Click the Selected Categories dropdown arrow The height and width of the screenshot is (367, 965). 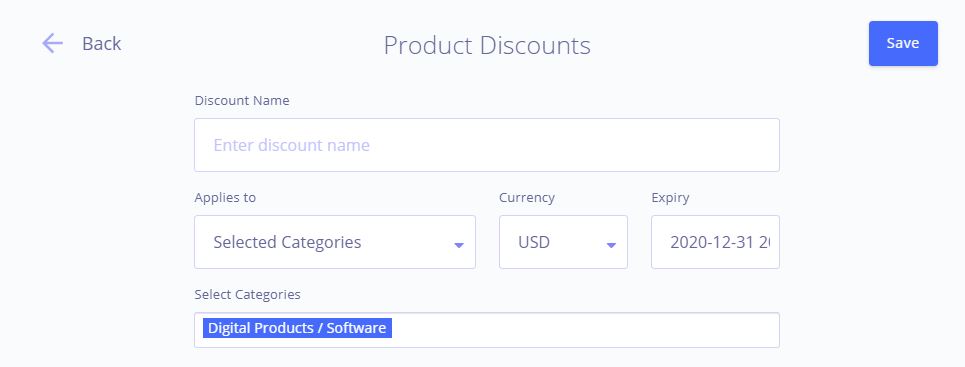pos(458,245)
